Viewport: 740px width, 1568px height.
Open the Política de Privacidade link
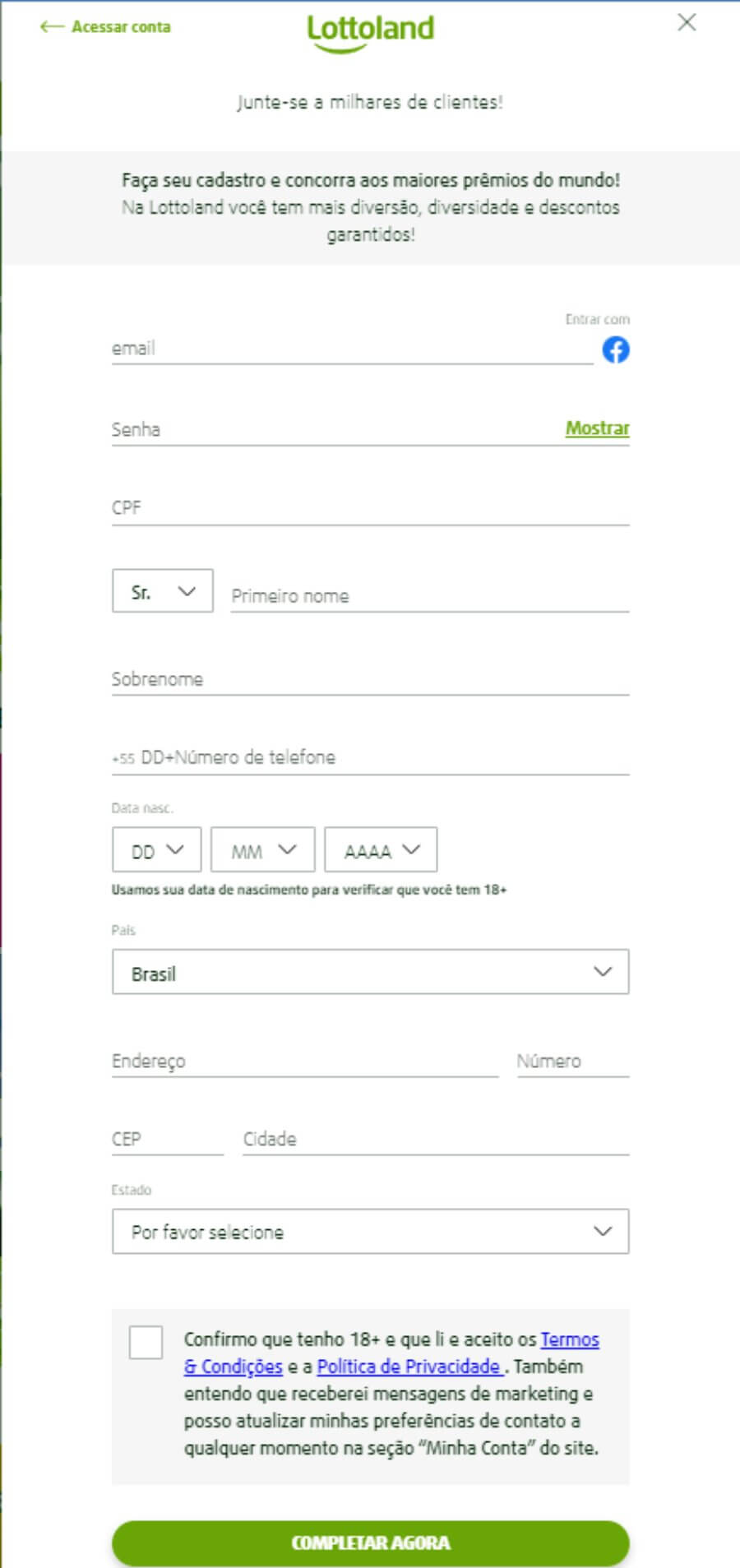pyautogui.click(x=409, y=1366)
